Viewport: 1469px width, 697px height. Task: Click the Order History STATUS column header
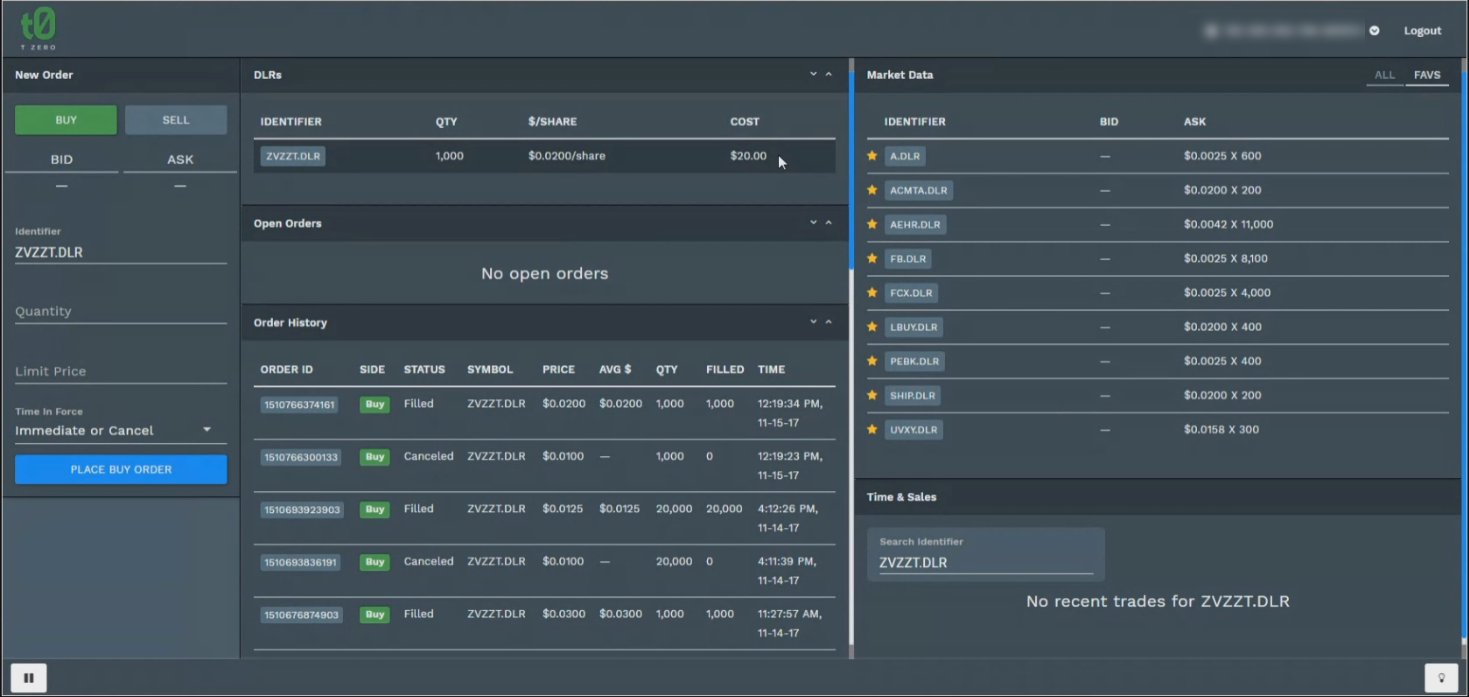tap(424, 369)
